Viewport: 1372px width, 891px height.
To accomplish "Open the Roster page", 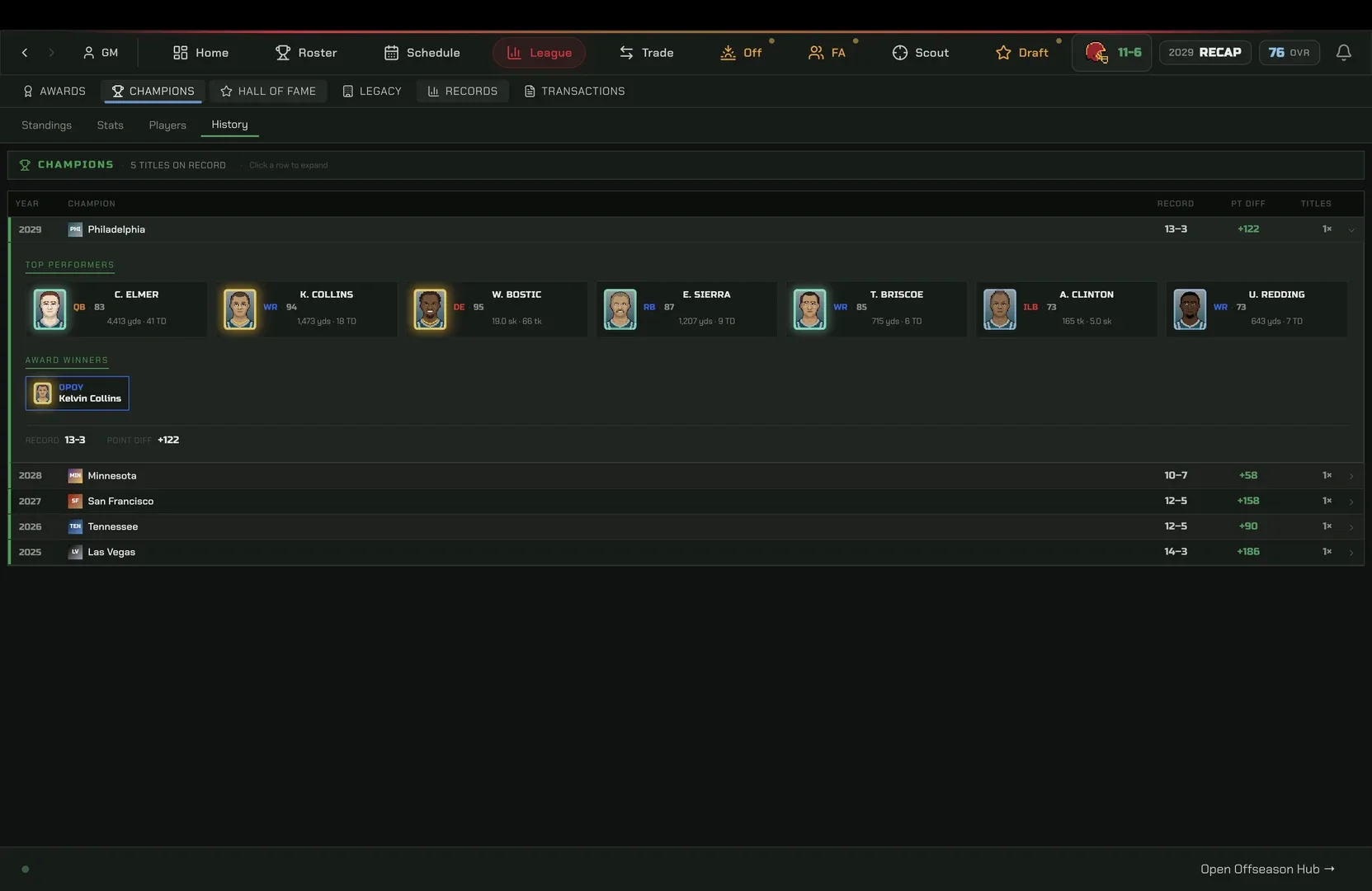I will point(306,53).
